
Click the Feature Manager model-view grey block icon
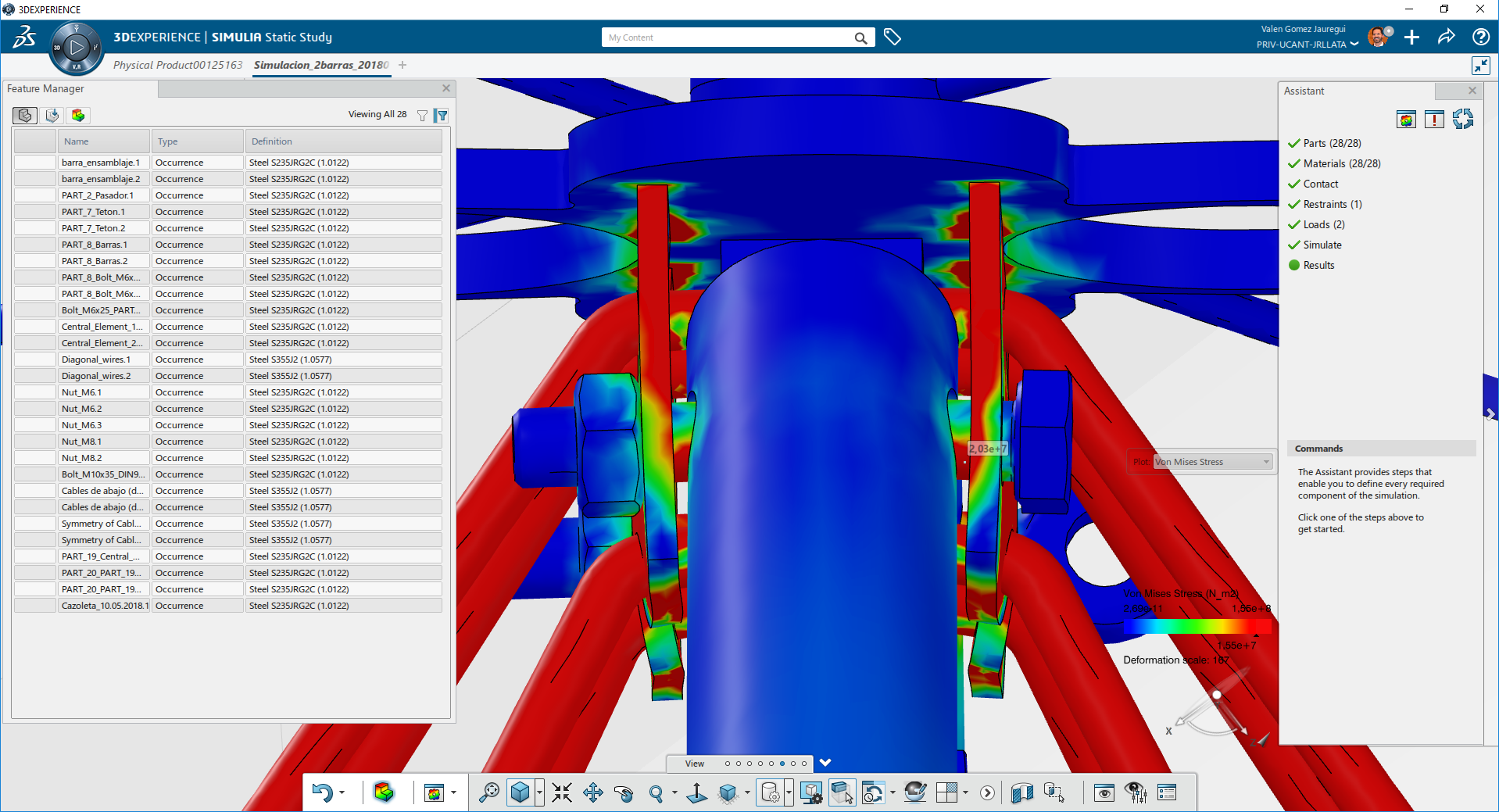pos(25,116)
